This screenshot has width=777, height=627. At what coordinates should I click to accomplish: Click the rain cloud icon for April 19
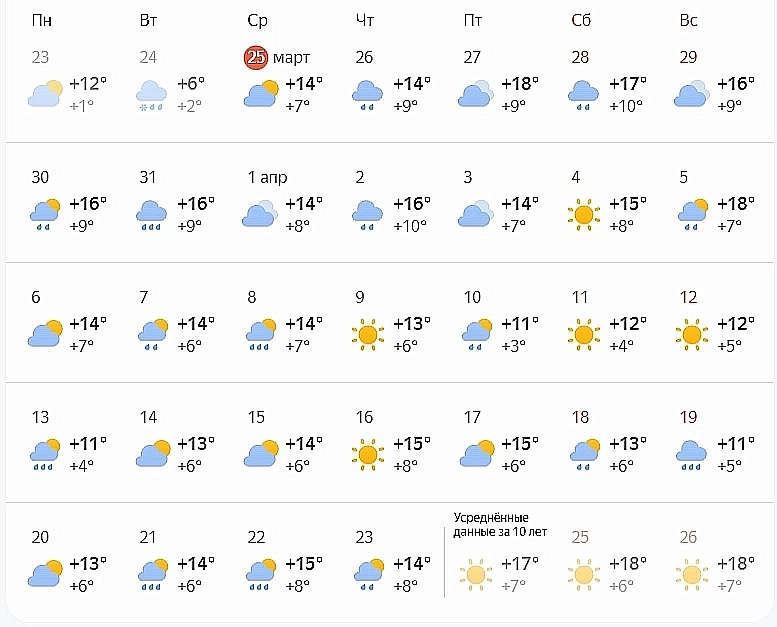[692, 453]
